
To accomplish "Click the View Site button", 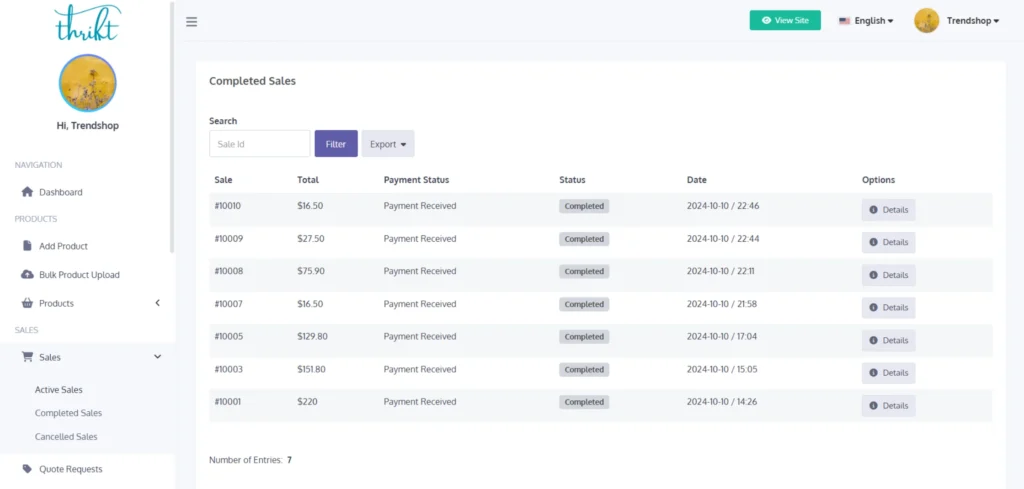I will pyautogui.click(x=785, y=20).
